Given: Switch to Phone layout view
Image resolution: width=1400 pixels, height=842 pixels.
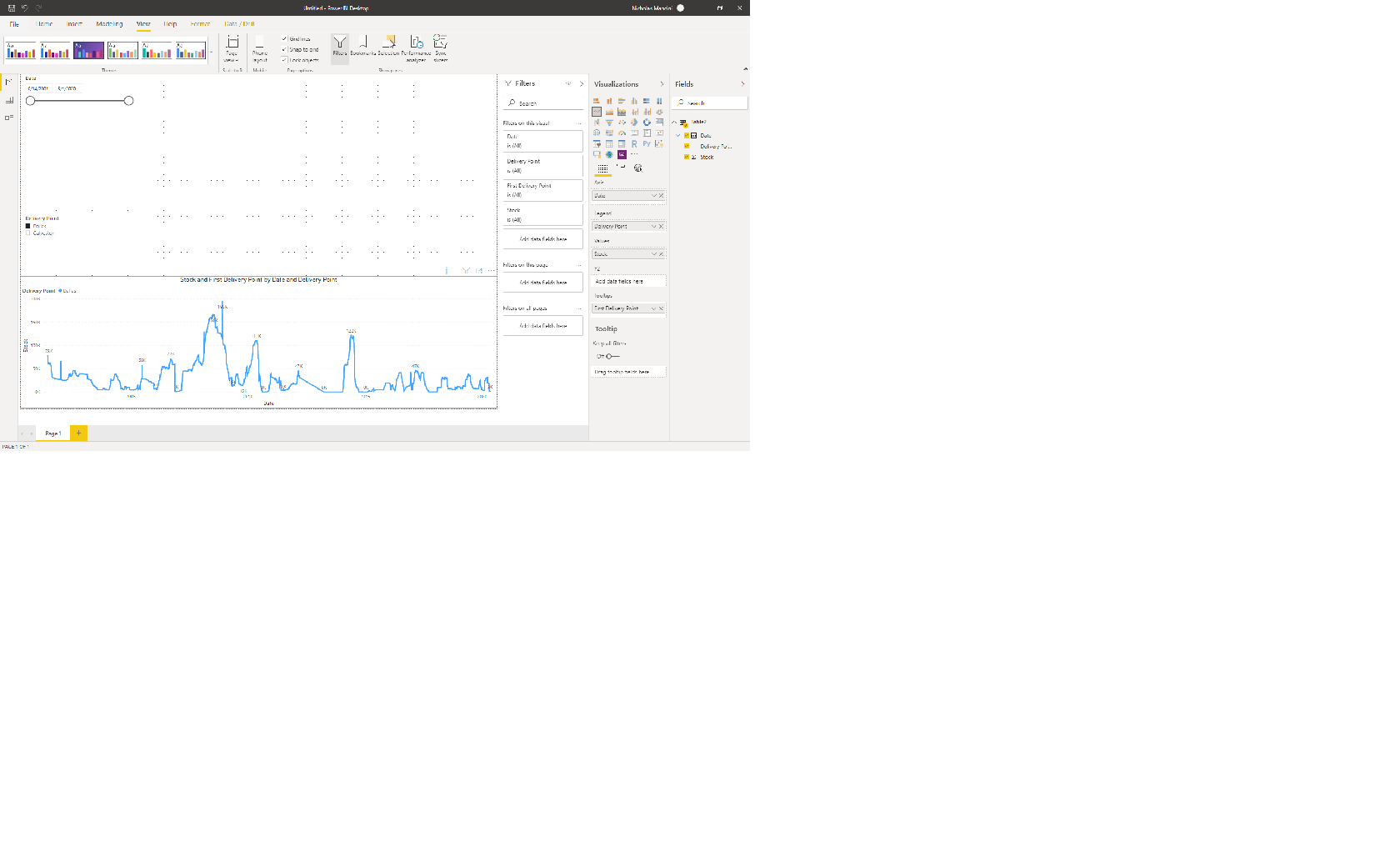Looking at the screenshot, I should tap(260, 48).
